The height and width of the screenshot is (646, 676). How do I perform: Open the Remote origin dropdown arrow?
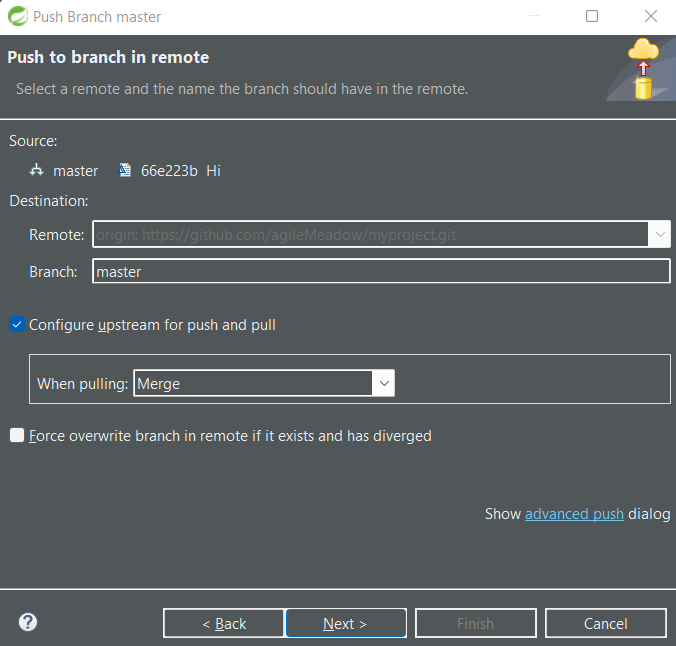click(x=660, y=234)
